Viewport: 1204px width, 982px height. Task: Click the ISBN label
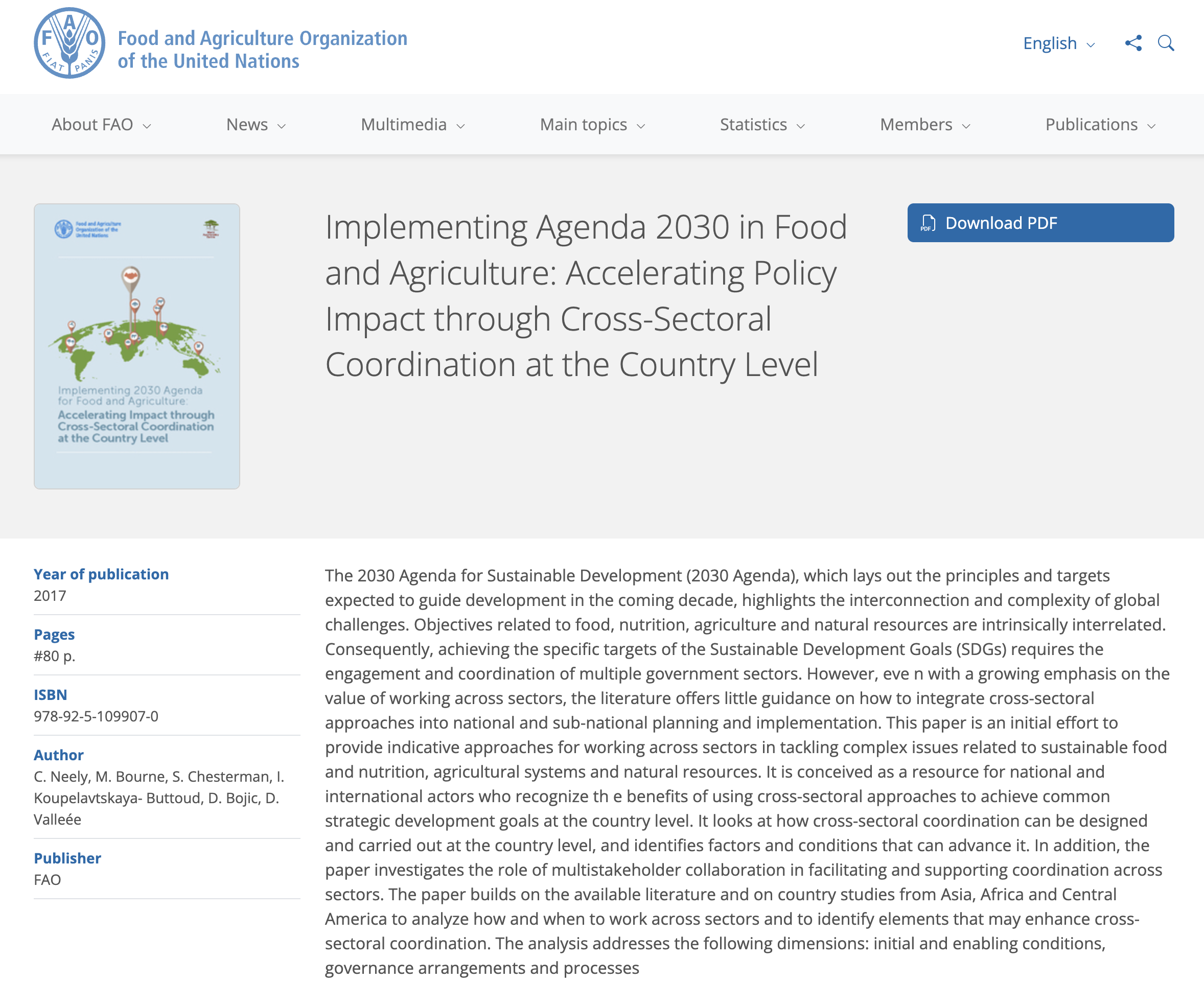(51, 695)
